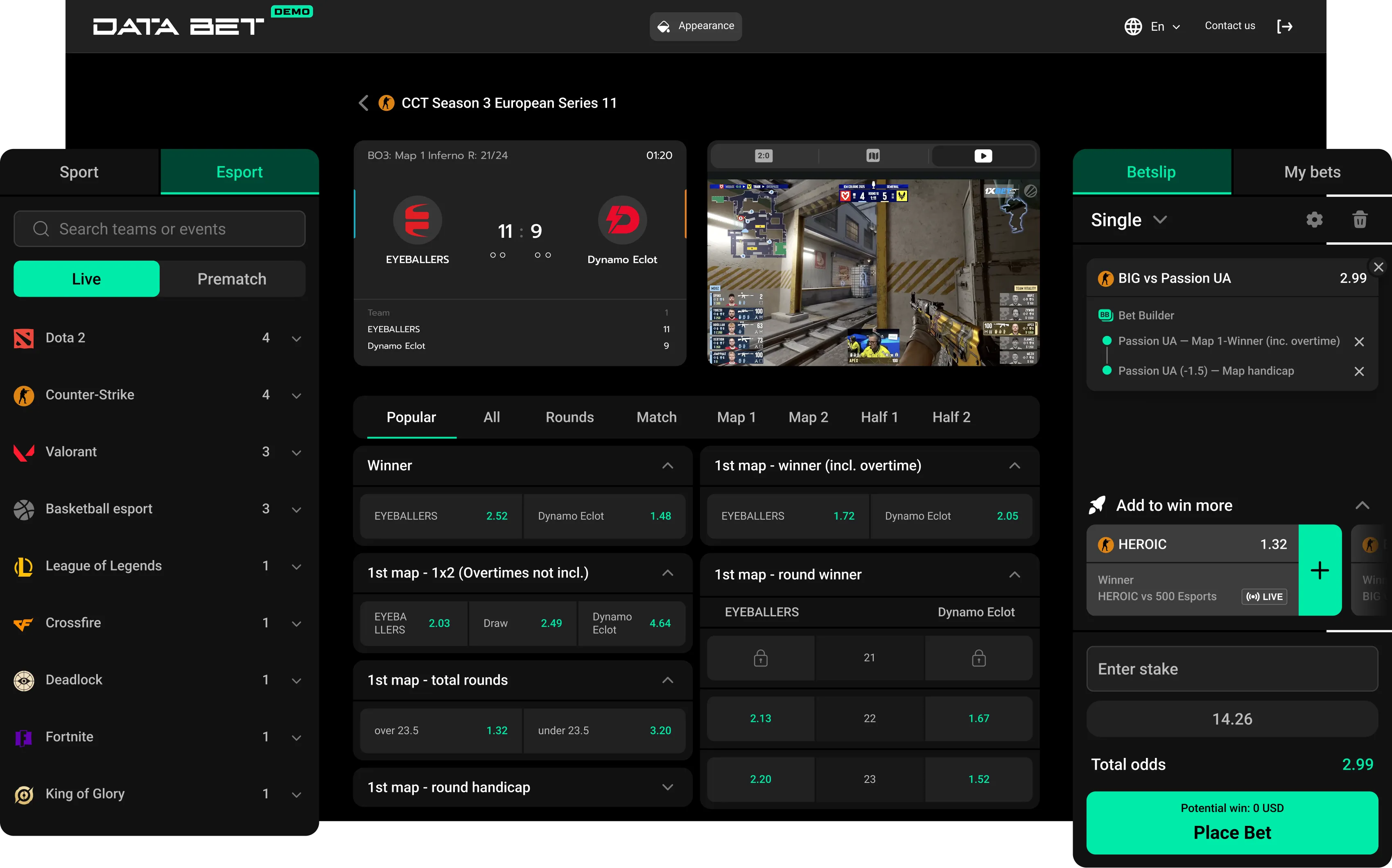
Task: Click the logout icon in header
Action: [x=1284, y=27]
